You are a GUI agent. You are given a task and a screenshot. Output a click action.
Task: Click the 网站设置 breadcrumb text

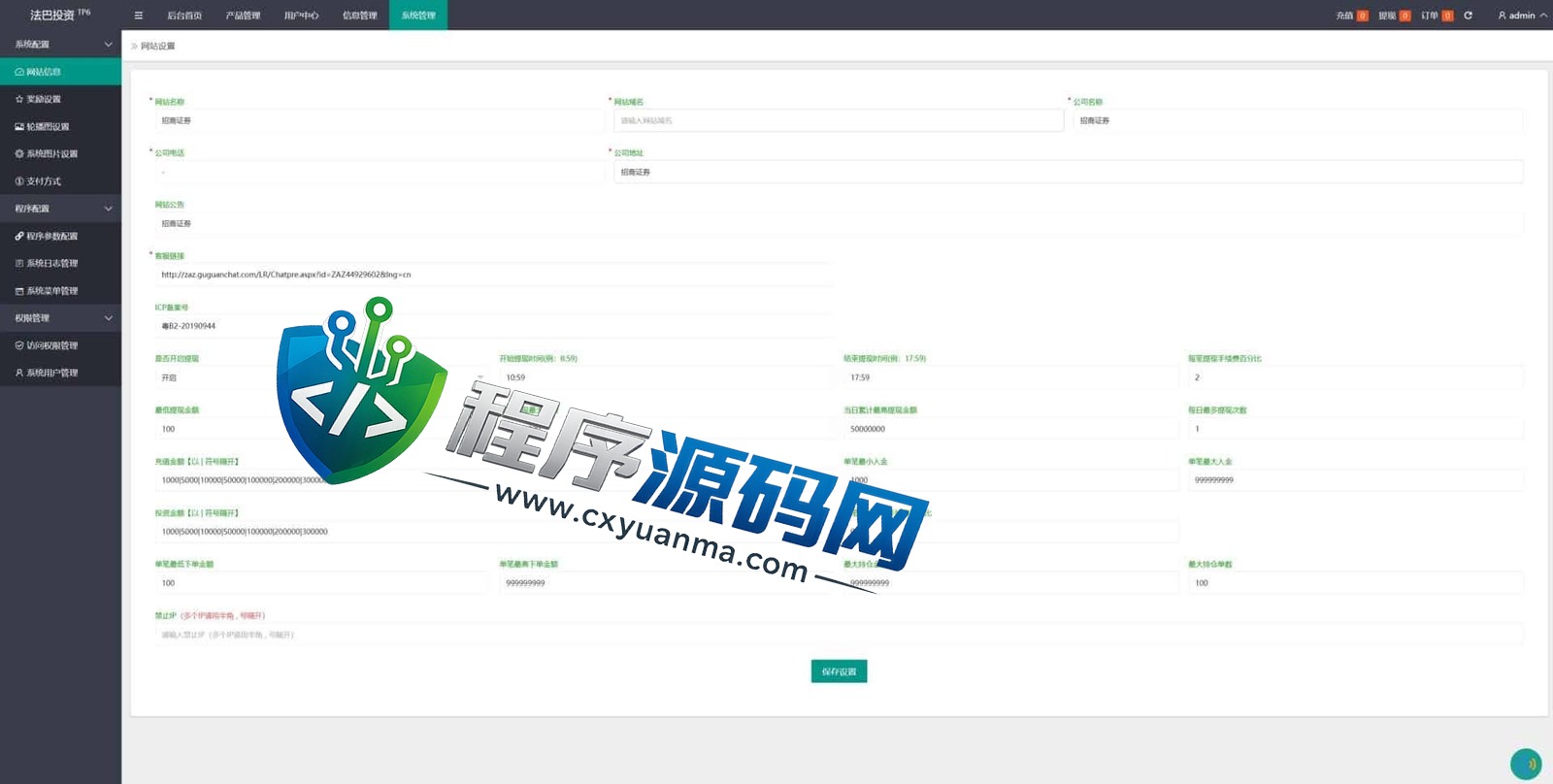point(158,46)
